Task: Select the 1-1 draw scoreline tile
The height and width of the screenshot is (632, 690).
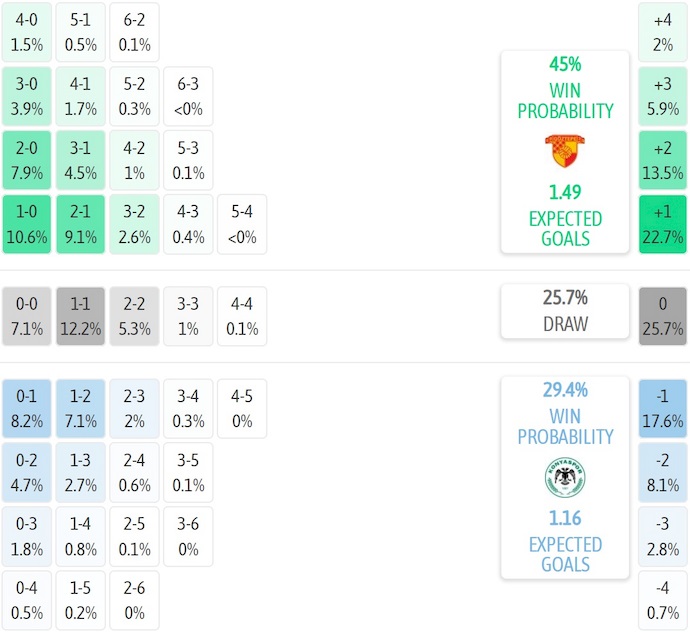Action: (80, 317)
